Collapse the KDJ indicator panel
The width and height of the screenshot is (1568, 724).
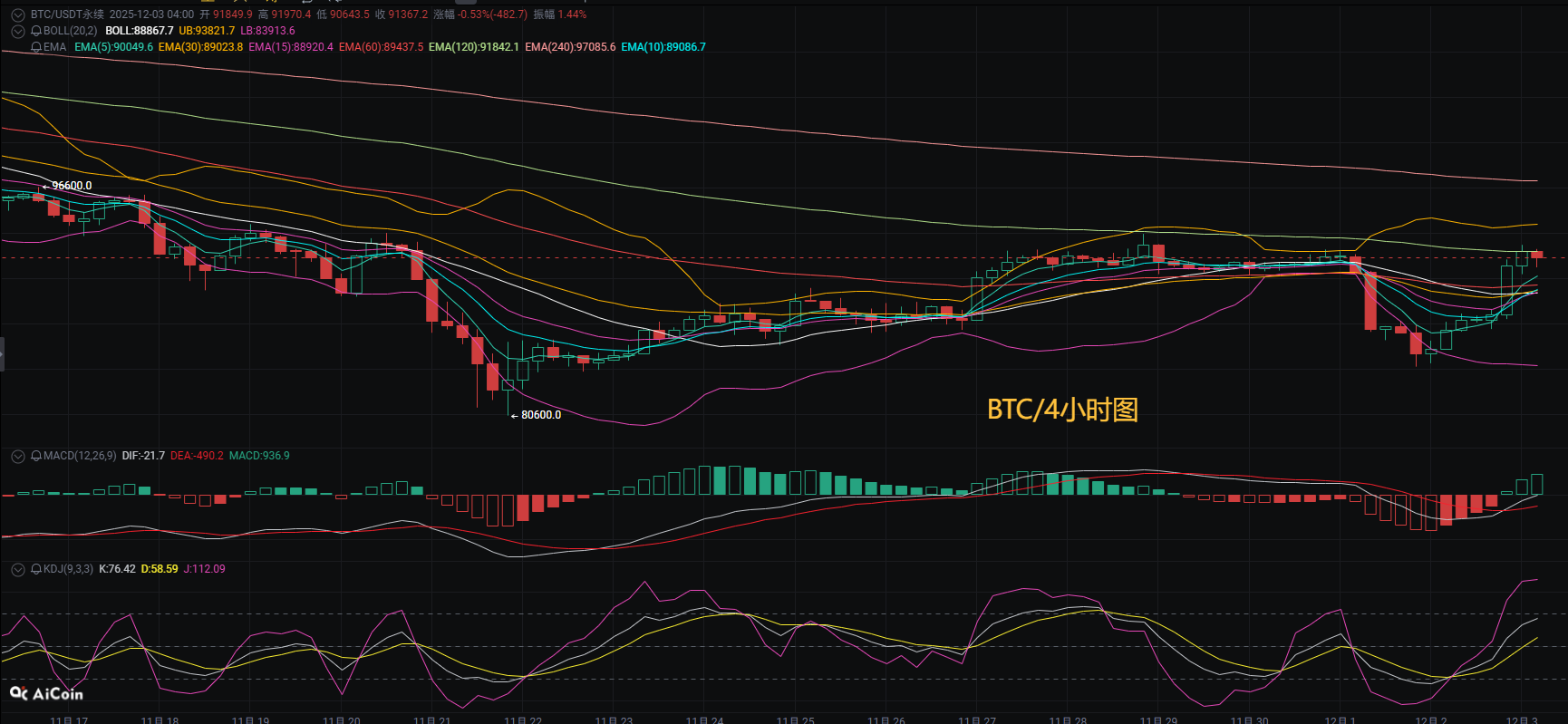point(17,569)
